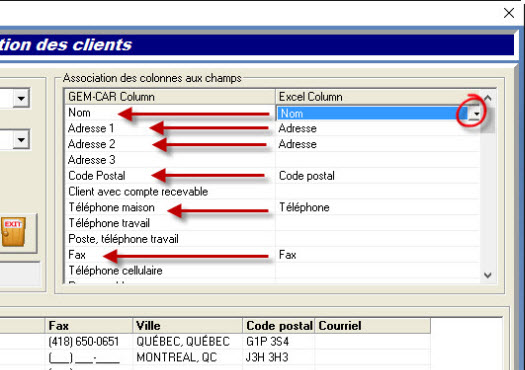Viewport: 525px width, 370px height.
Task: Select the Code Postal GEM-CAR row
Action: pyautogui.click(x=170, y=176)
